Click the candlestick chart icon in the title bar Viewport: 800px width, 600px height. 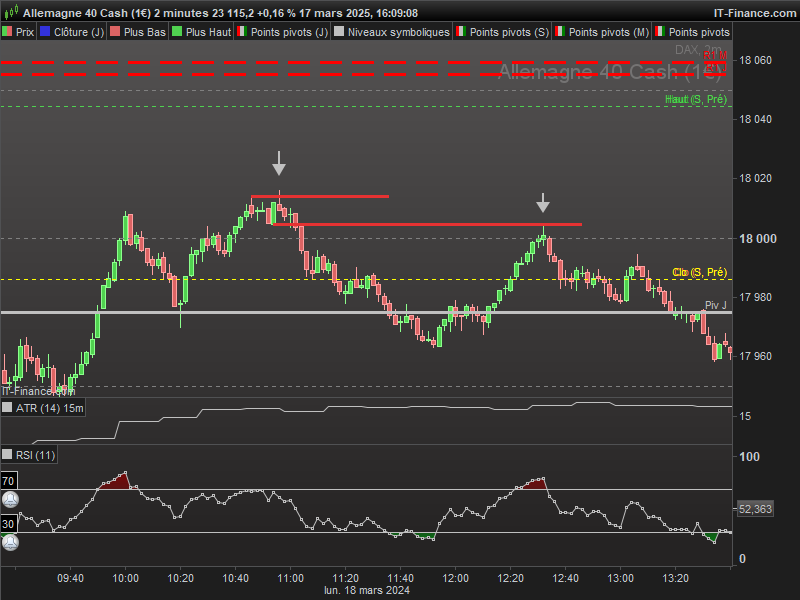(11, 12)
